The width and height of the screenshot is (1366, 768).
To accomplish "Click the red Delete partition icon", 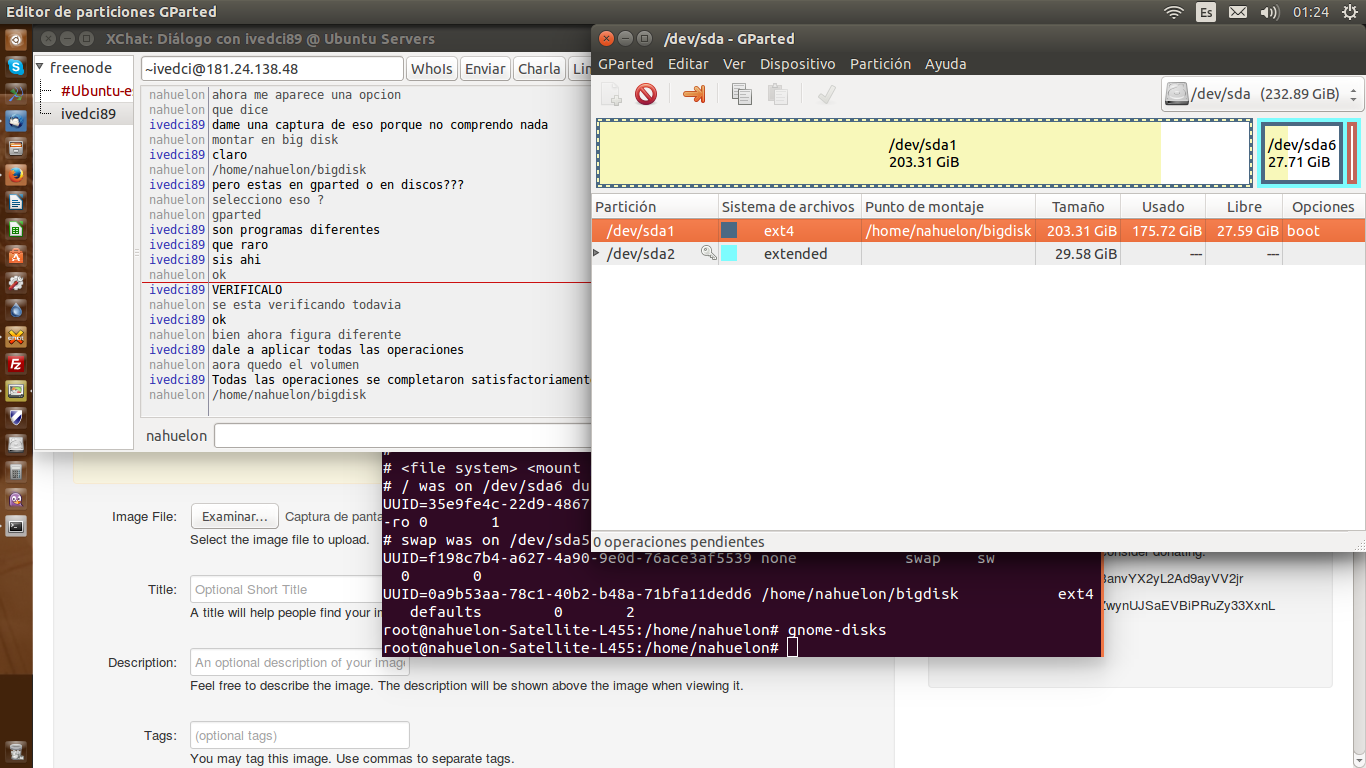I will coord(646,95).
